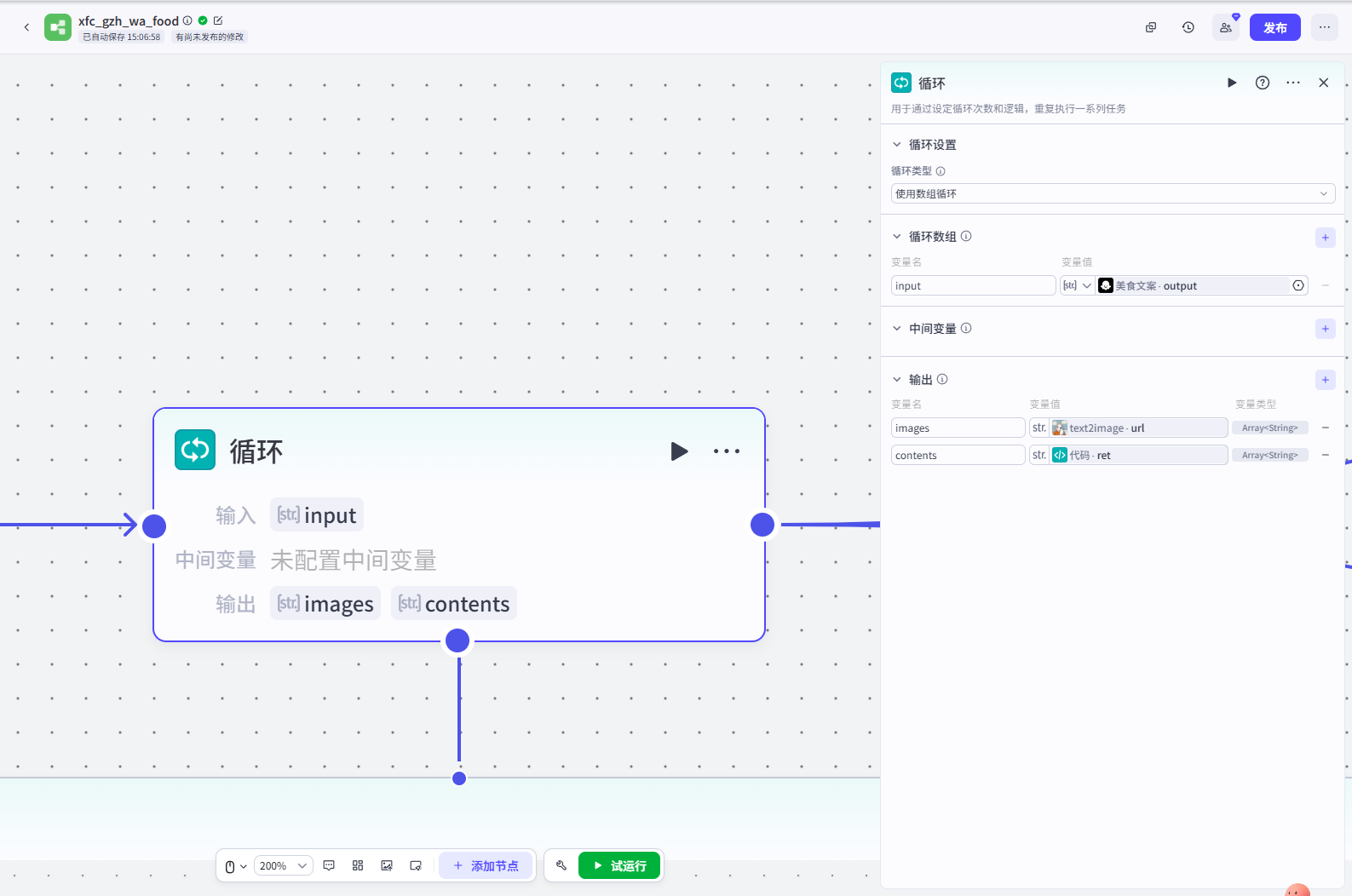This screenshot has height=896, width=1352.
Task: Show info icon beside 中间变量
Action: tap(966, 329)
